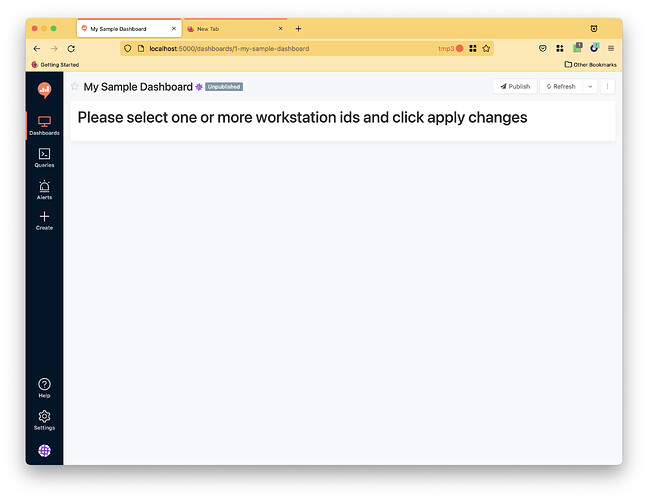This screenshot has height=500, width=649.
Task: Open the Pocket save icon
Action: 543,48
